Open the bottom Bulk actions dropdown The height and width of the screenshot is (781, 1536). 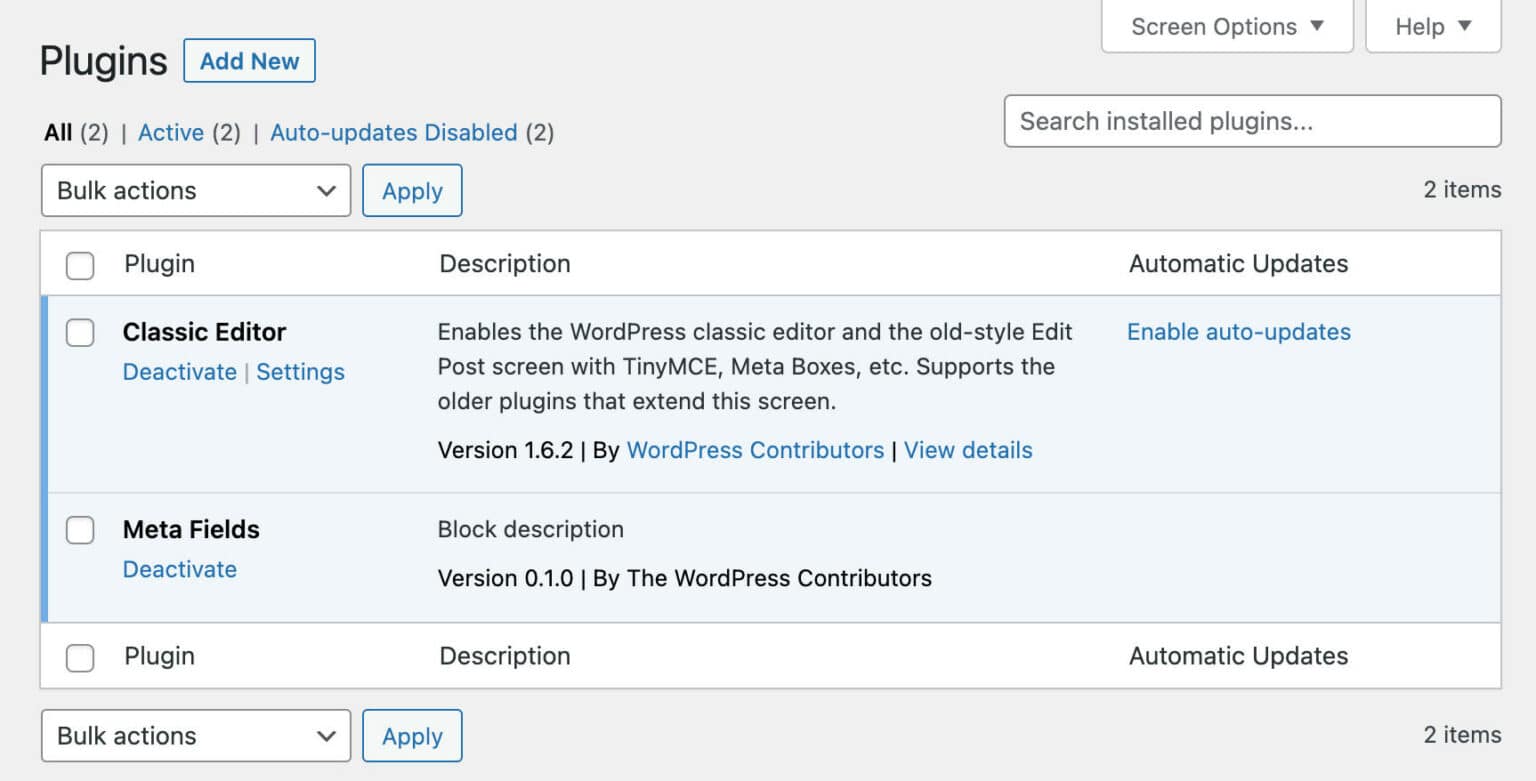pyautogui.click(x=195, y=735)
